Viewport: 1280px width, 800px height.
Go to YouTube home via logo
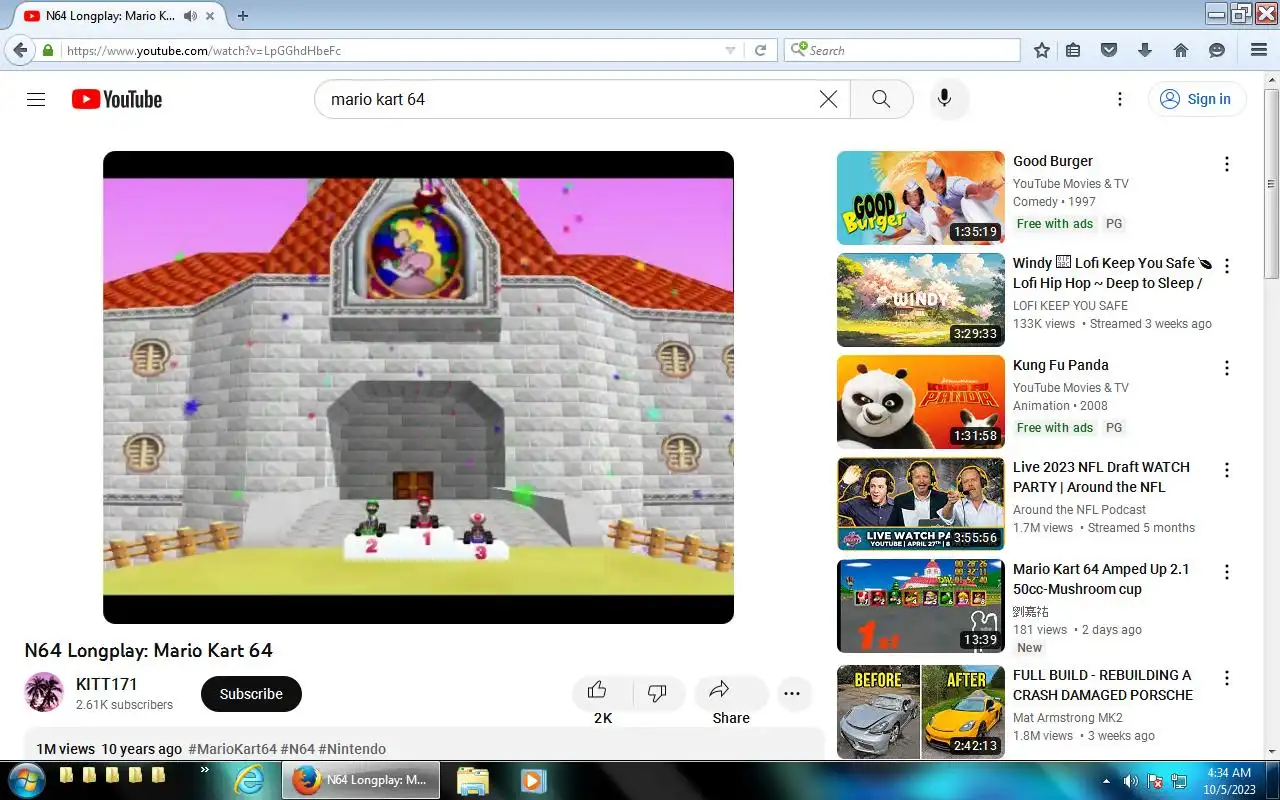pyautogui.click(x=117, y=99)
